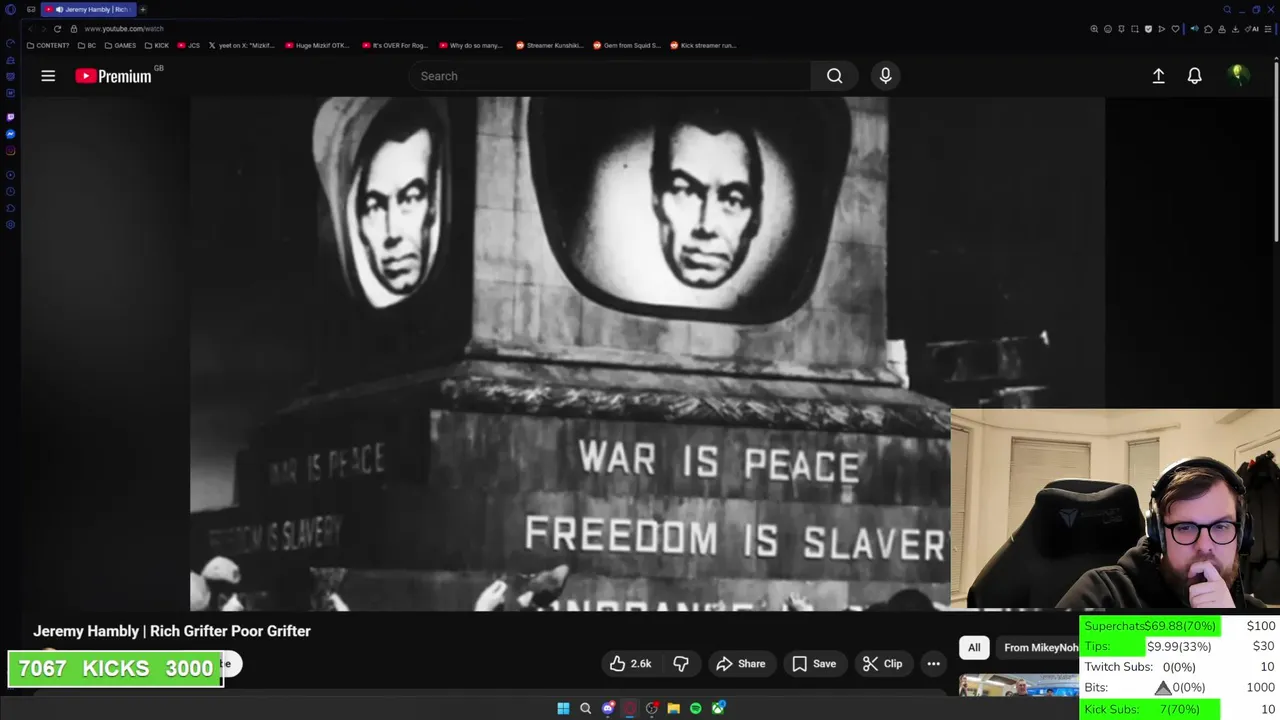1280x720 pixels.
Task: Click the recommended video thumbnail
Action: pos(1019,685)
